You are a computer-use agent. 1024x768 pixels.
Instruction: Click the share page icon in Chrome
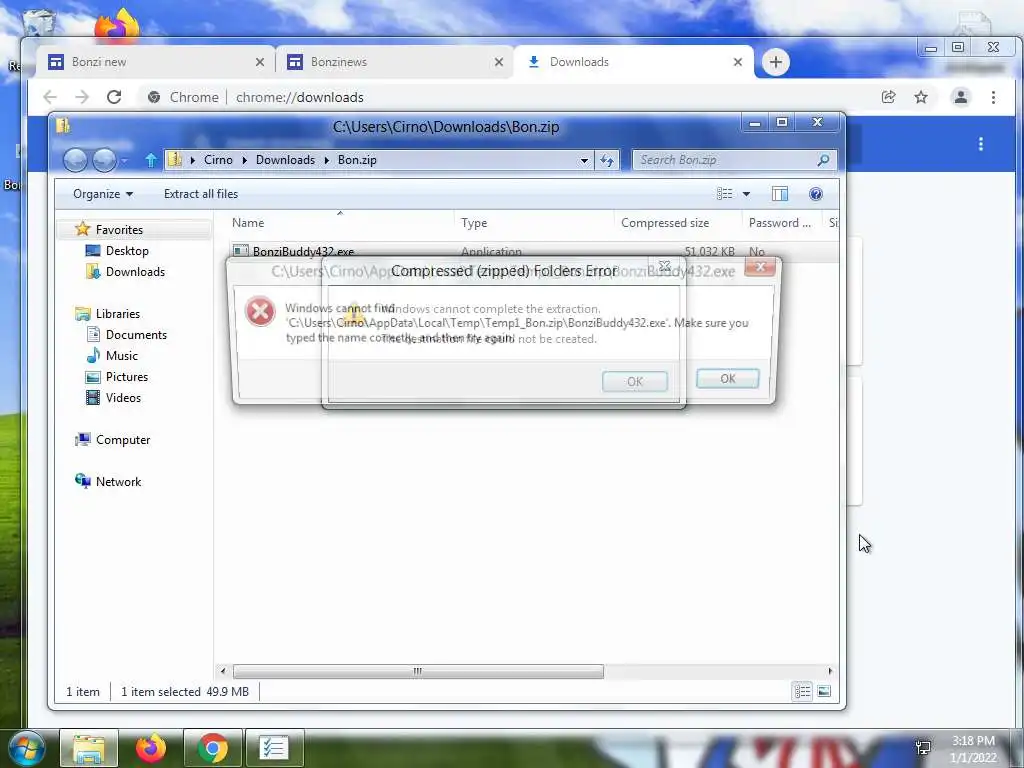click(888, 97)
